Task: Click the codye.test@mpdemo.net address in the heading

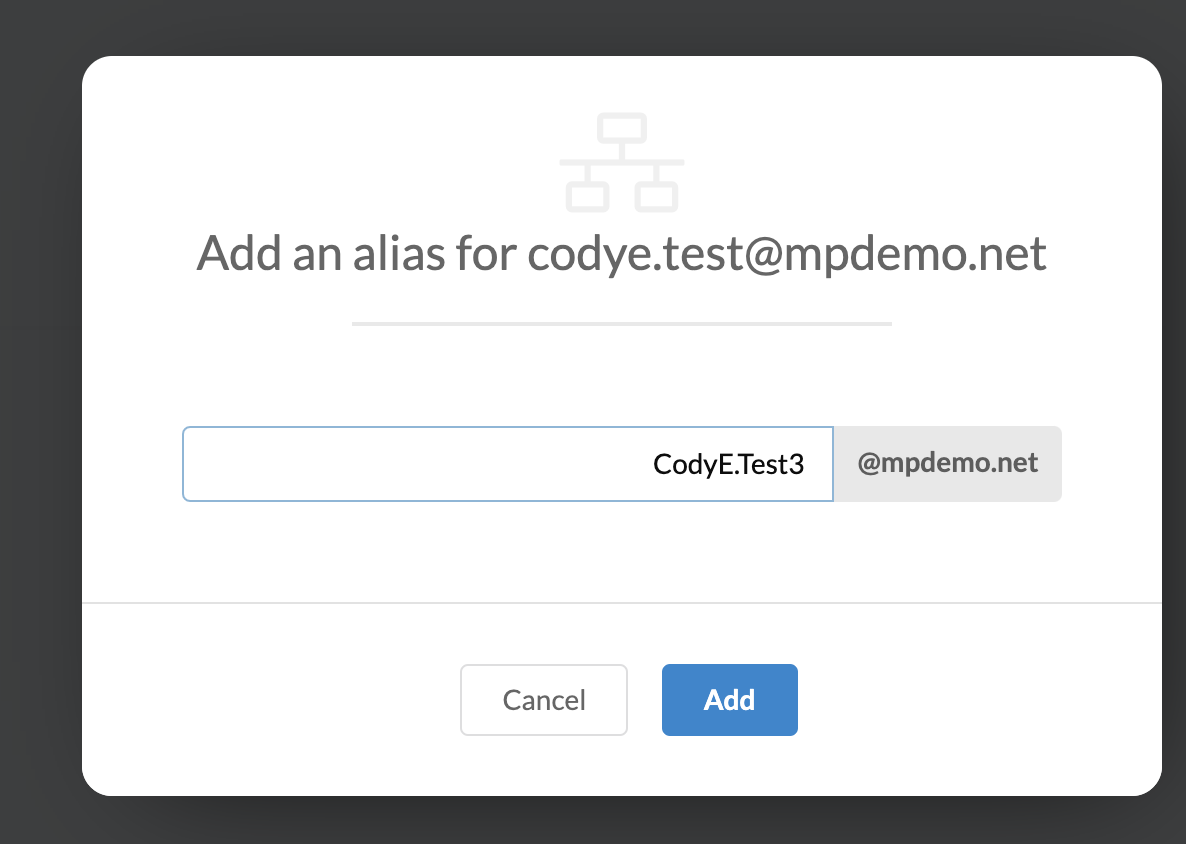Action: (787, 253)
